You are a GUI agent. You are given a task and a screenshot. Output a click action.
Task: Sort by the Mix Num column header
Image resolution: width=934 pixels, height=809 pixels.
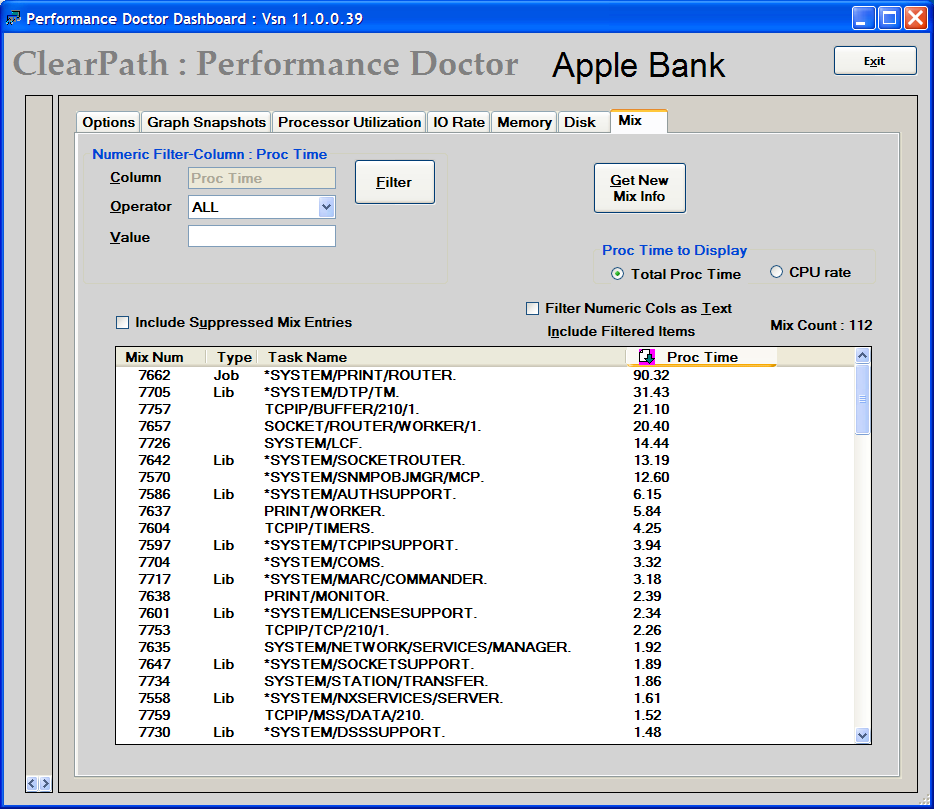(x=161, y=357)
